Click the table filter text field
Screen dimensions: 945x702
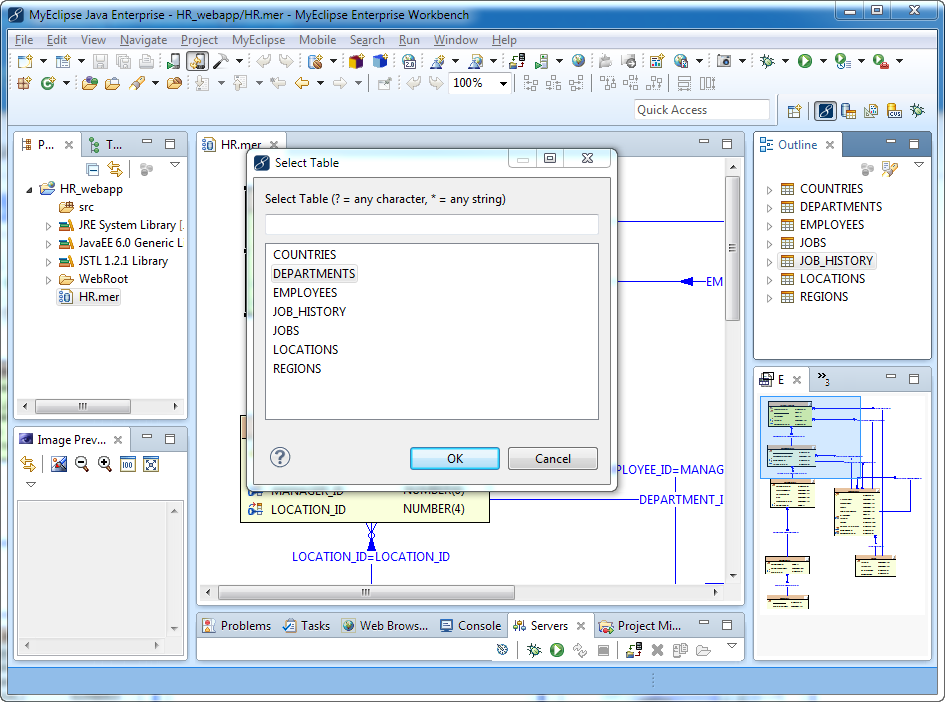pyautogui.click(x=431, y=224)
